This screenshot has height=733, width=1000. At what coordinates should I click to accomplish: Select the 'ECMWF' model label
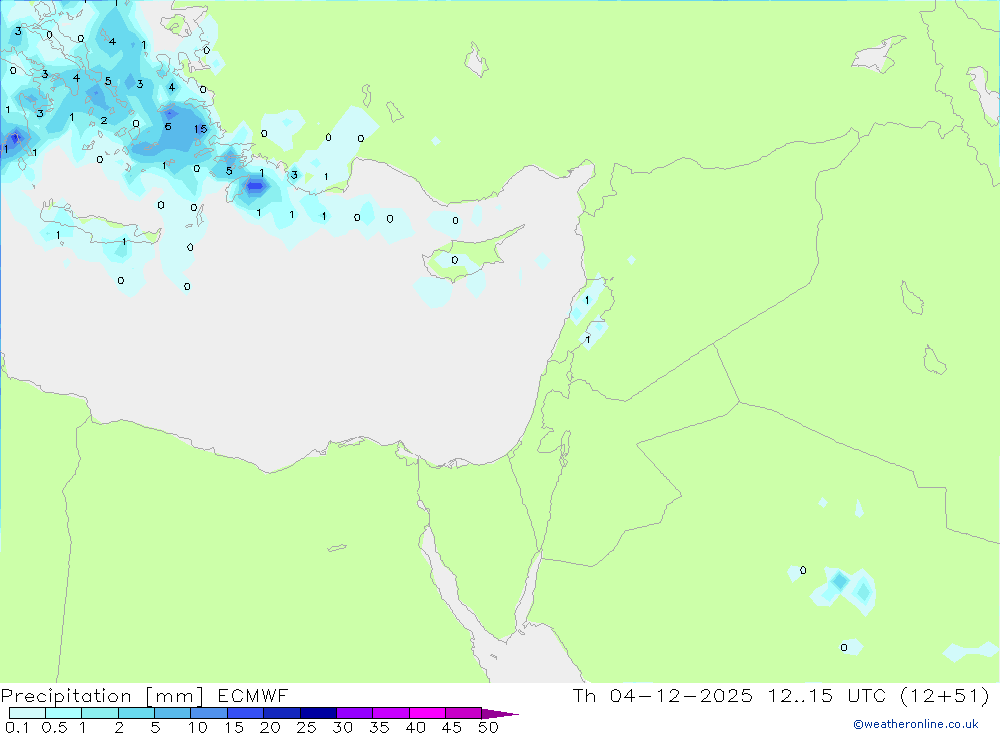point(253,696)
